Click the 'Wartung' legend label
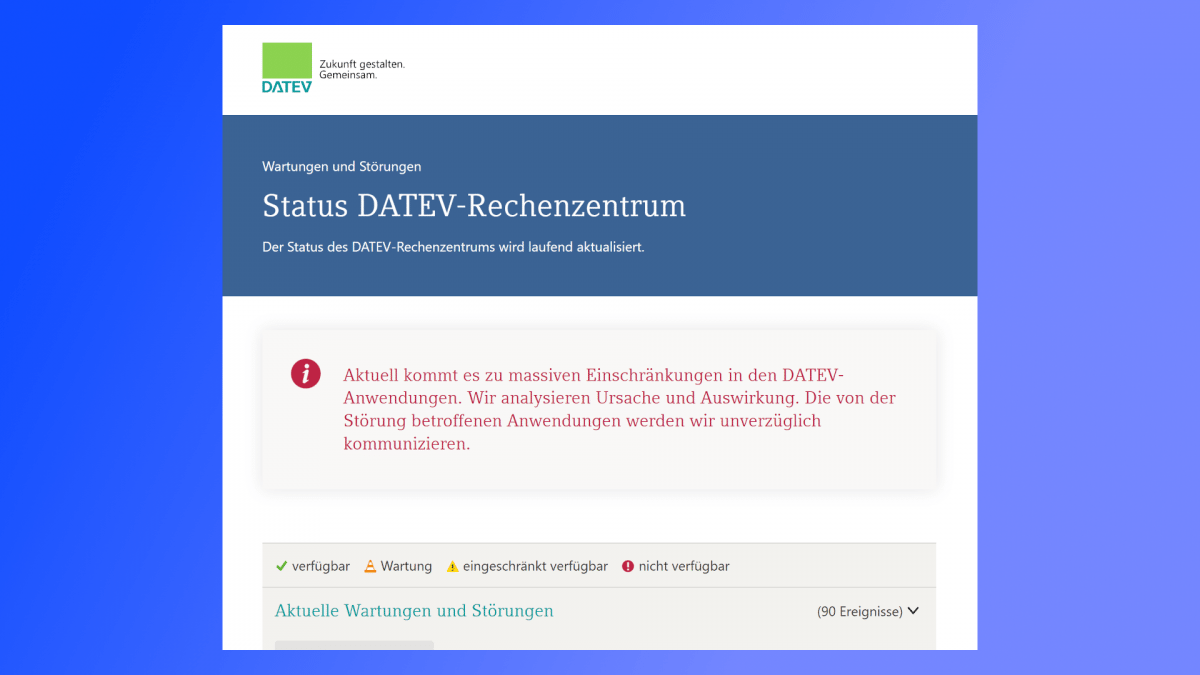The height and width of the screenshot is (675, 1200). click(x=406, y=566)
